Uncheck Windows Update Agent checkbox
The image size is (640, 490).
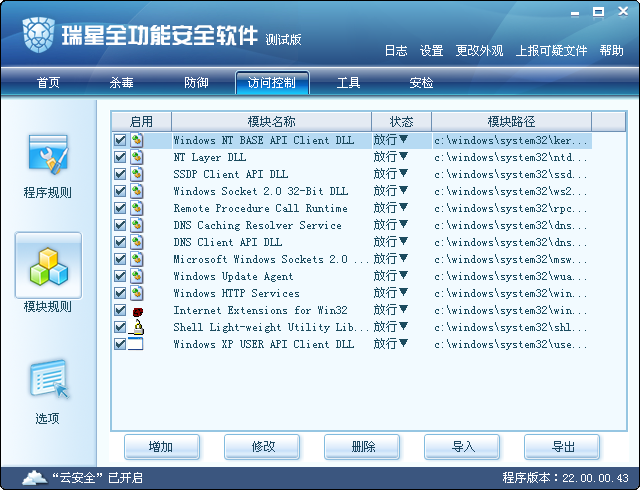point(120,276)
